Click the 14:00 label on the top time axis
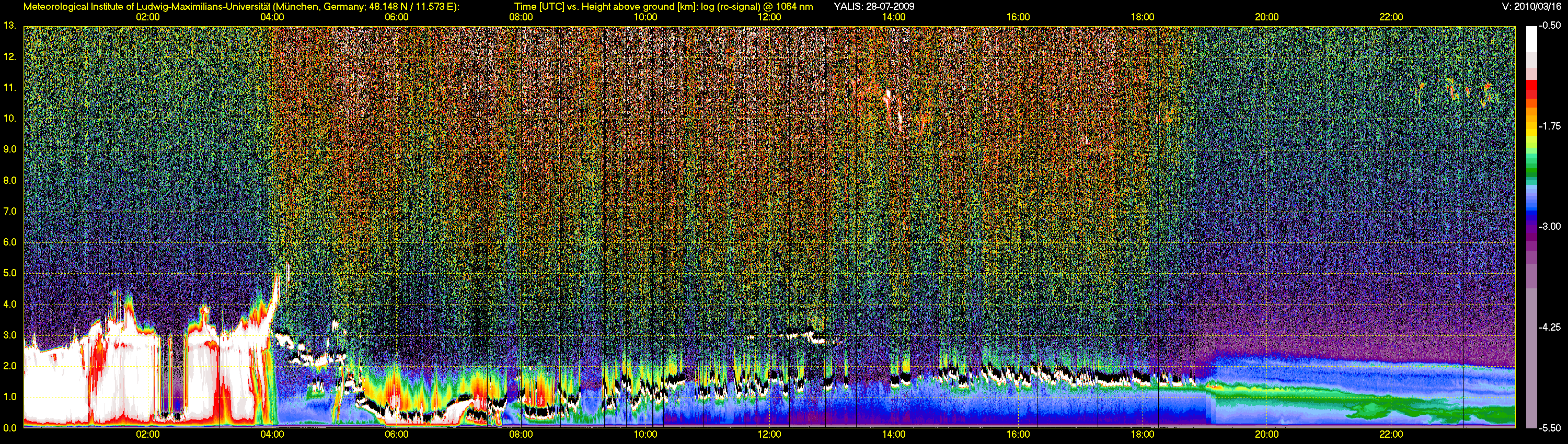Viewport: 1568px width, 444px height. coord(894,17)
